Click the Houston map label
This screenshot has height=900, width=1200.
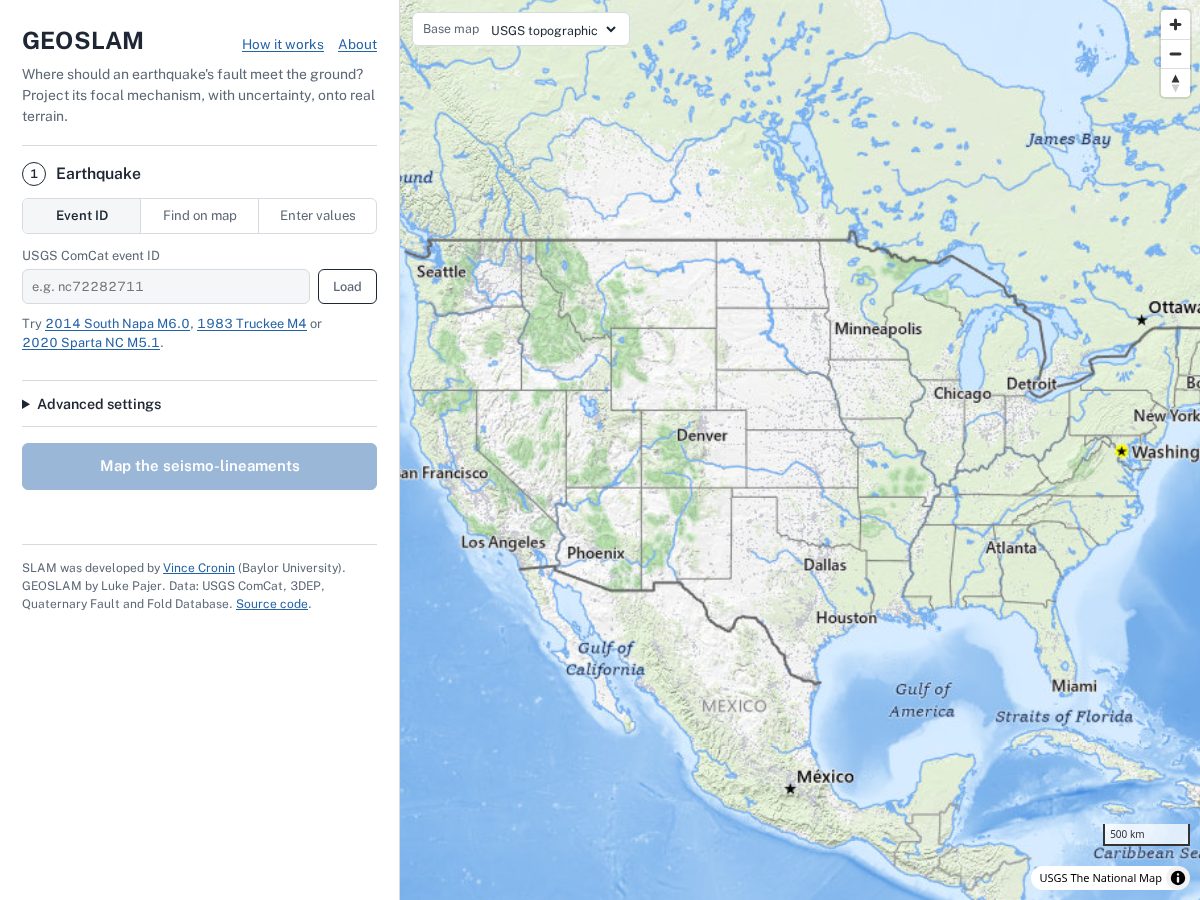(x=846, y=618)
